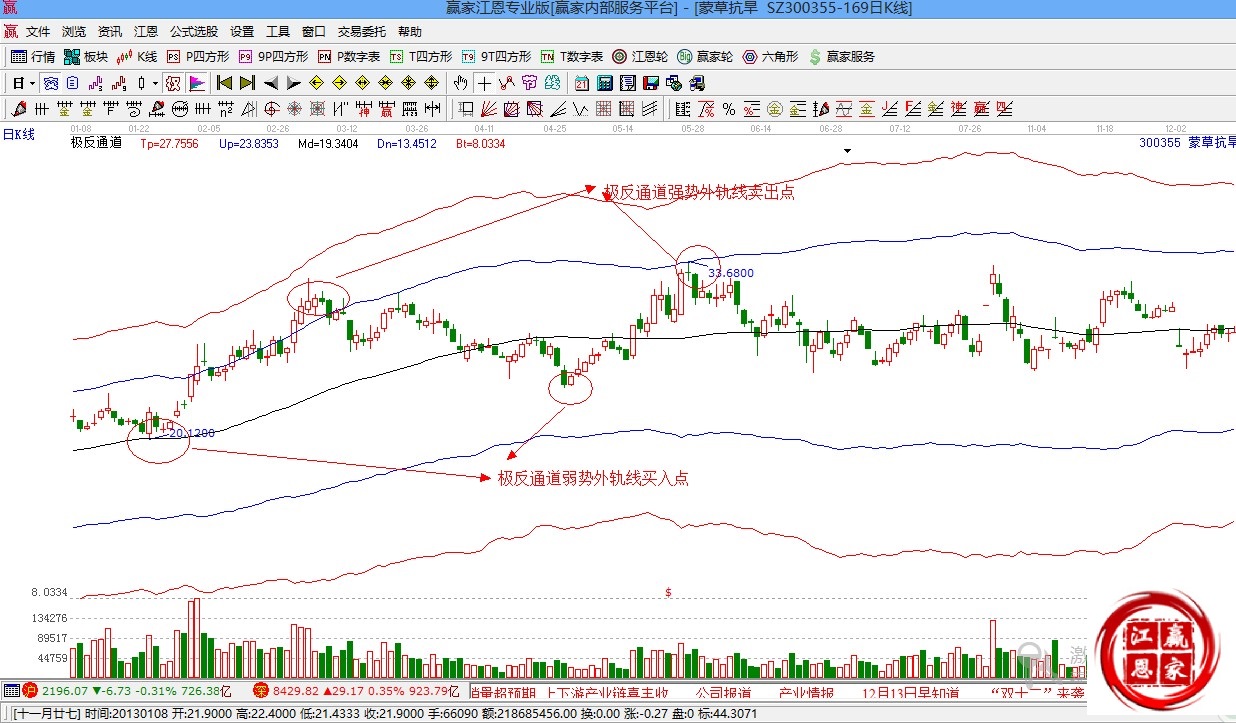Screen dimensions: 1236x723
Task: Open the 交易委托 menu
Action: click(x=362, y=32)
